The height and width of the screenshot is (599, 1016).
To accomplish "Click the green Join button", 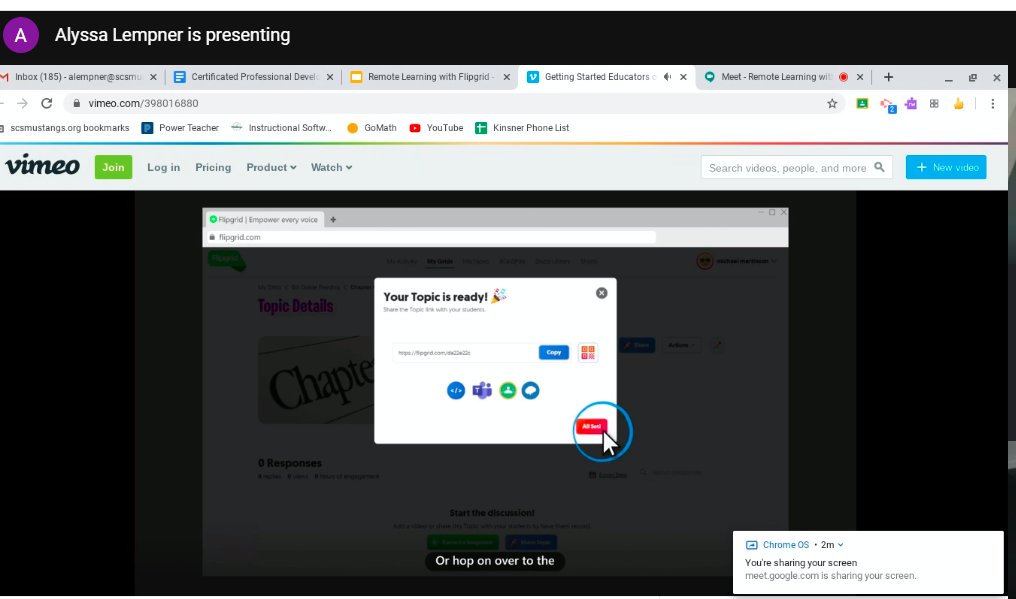I will (x=113, y=167).
